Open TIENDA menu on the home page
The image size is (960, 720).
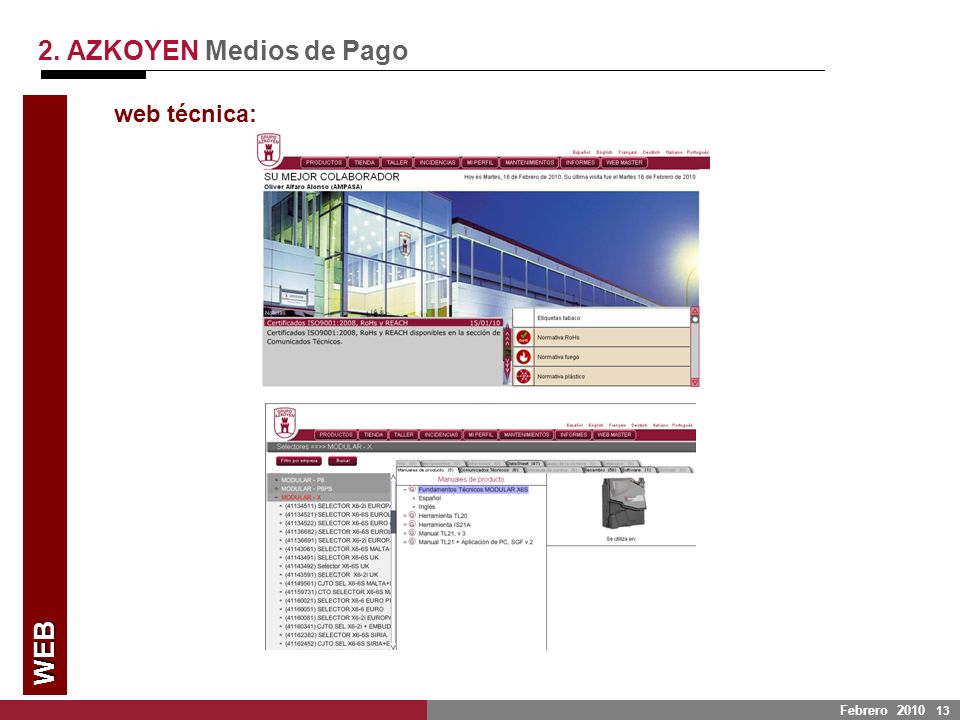(364, 163)
